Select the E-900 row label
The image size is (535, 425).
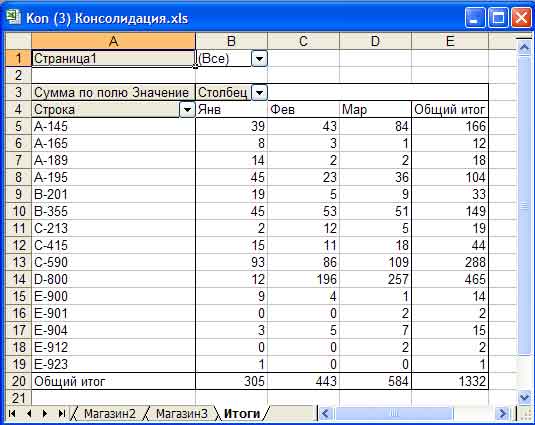(113, 296)
